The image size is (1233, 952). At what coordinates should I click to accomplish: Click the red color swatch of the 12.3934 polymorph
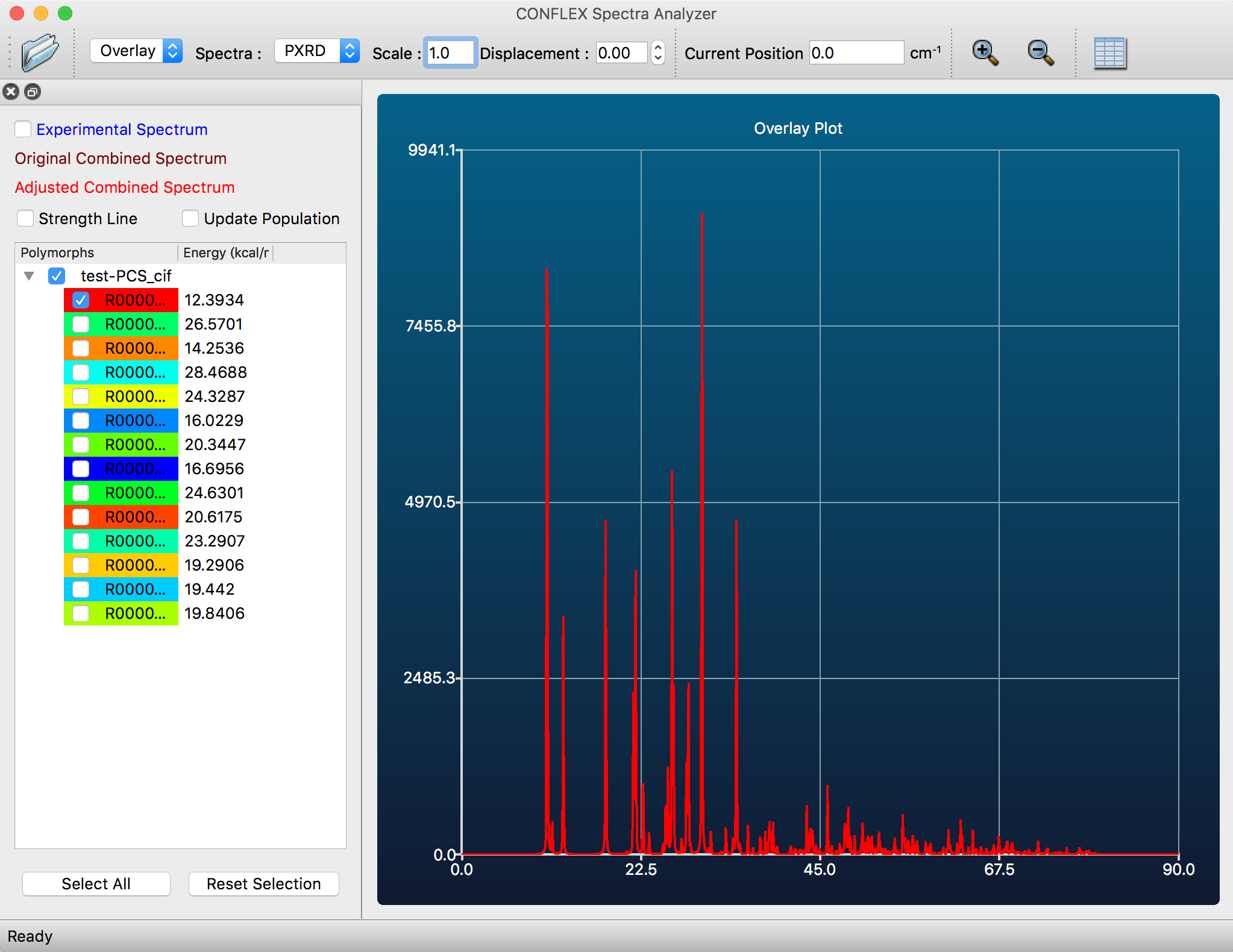[x=139, y=299]
